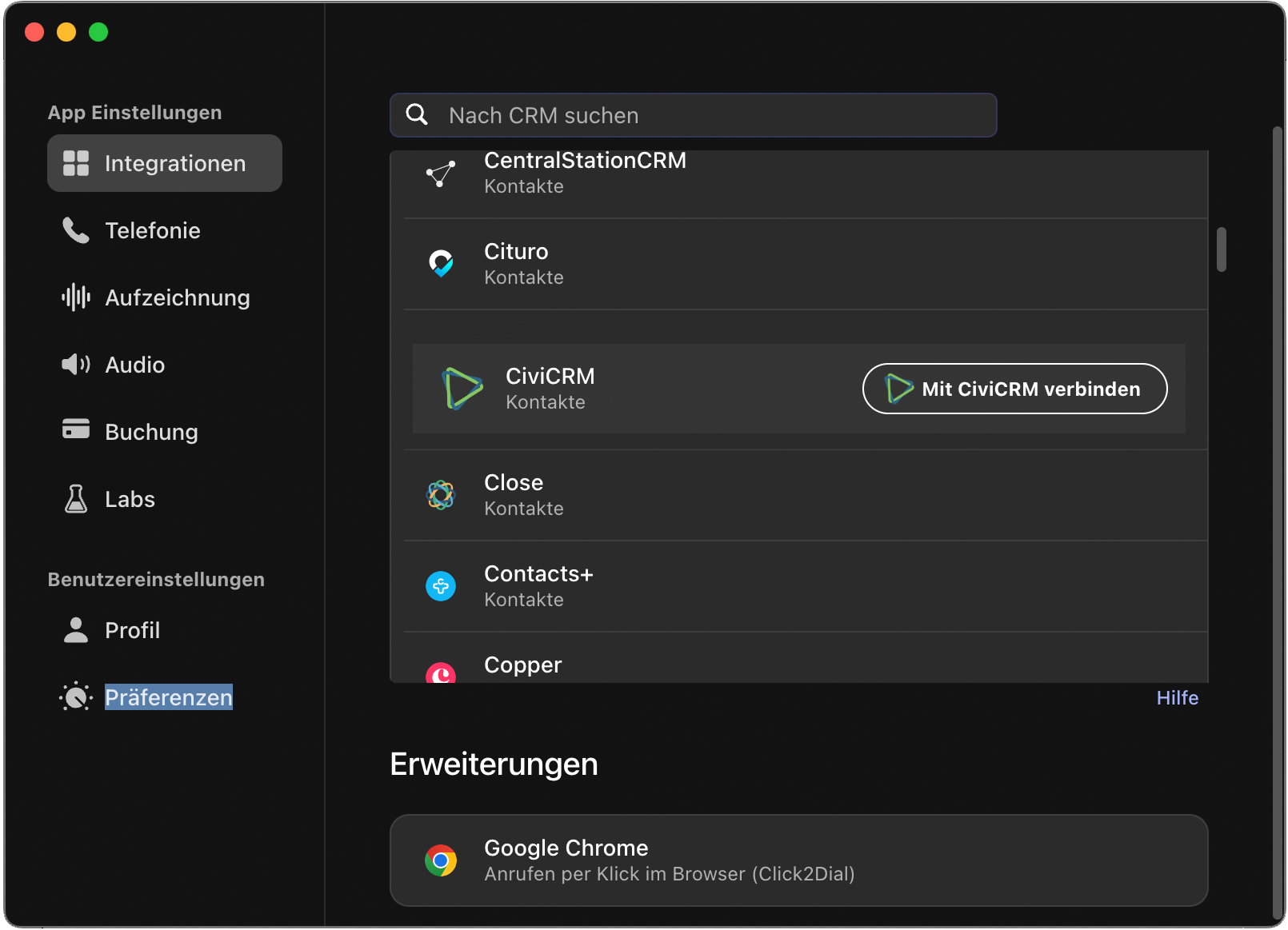Click the Cituro logo icon

(x=441, y=263)
